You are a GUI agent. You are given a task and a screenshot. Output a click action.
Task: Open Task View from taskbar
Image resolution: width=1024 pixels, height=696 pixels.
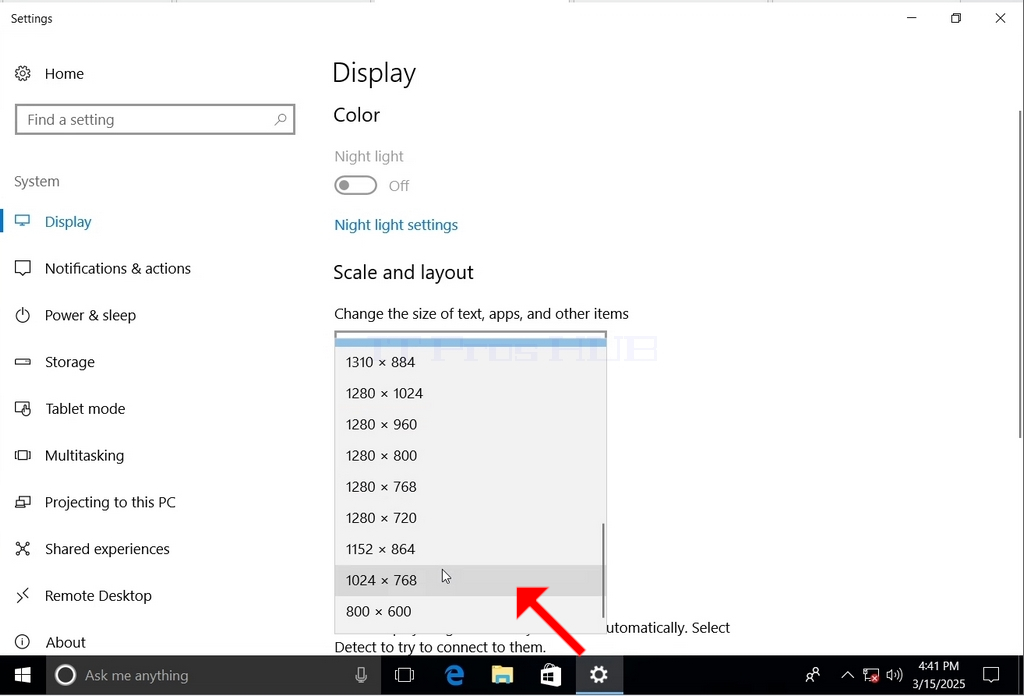tap(405, 675)
